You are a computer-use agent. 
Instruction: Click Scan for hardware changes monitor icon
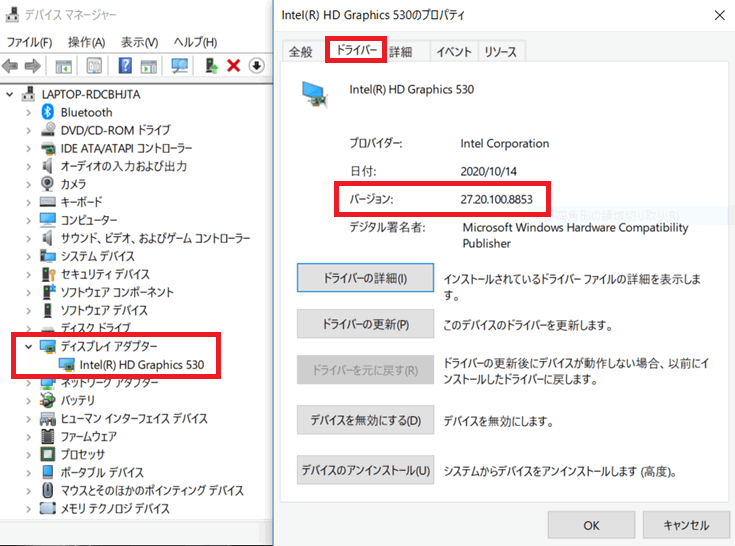point(180,66)
